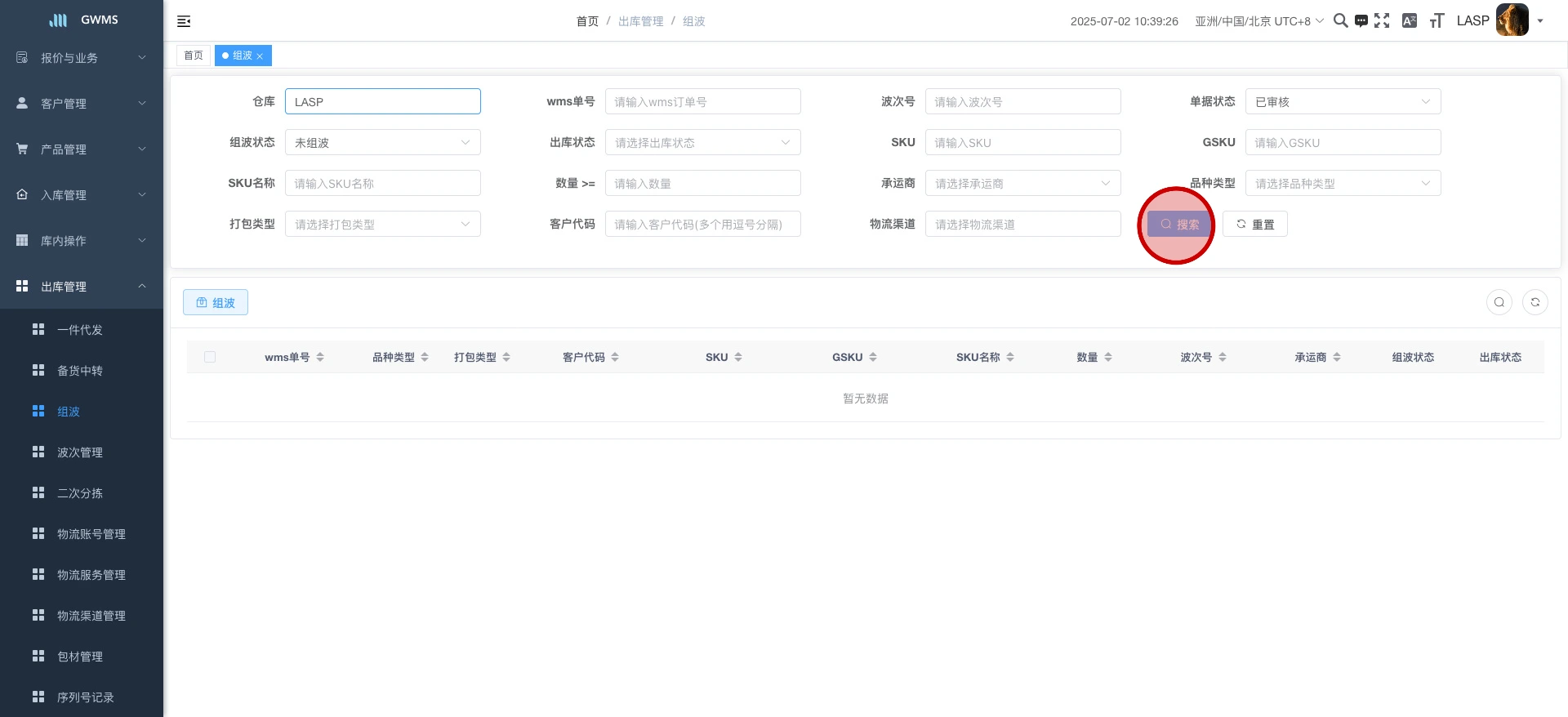
Task: Sort table by wms单号 column
Action: (320, 357)
